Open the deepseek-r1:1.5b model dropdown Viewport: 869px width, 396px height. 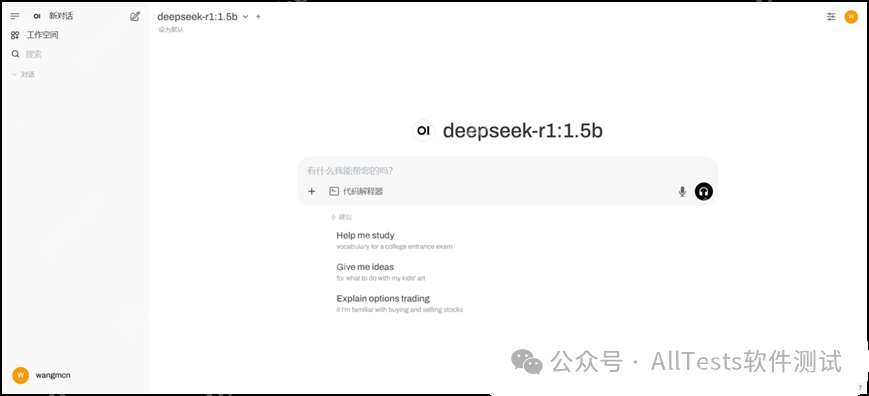(203, 17)
